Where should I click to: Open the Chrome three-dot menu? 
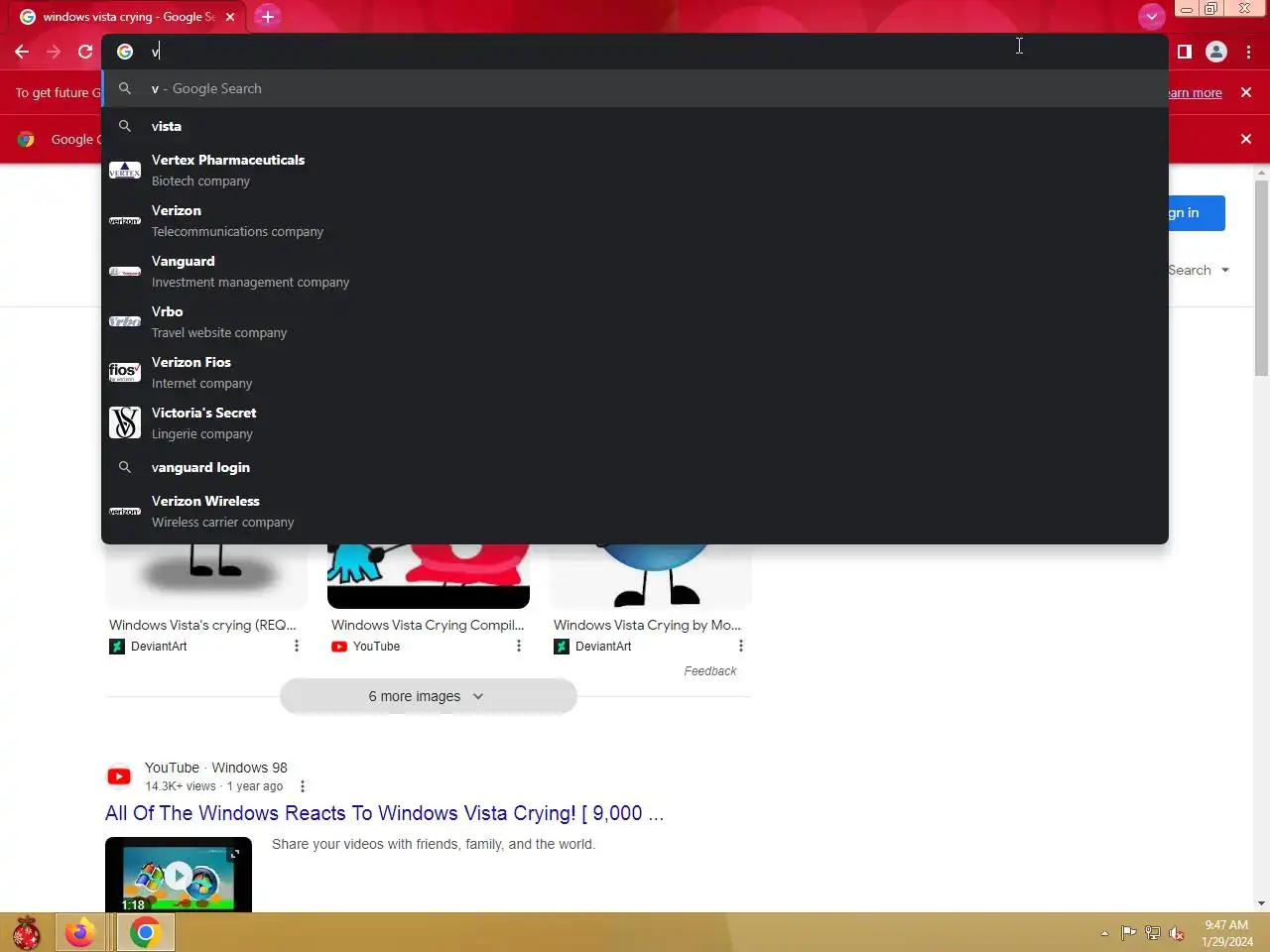(x=1248, y=52)
